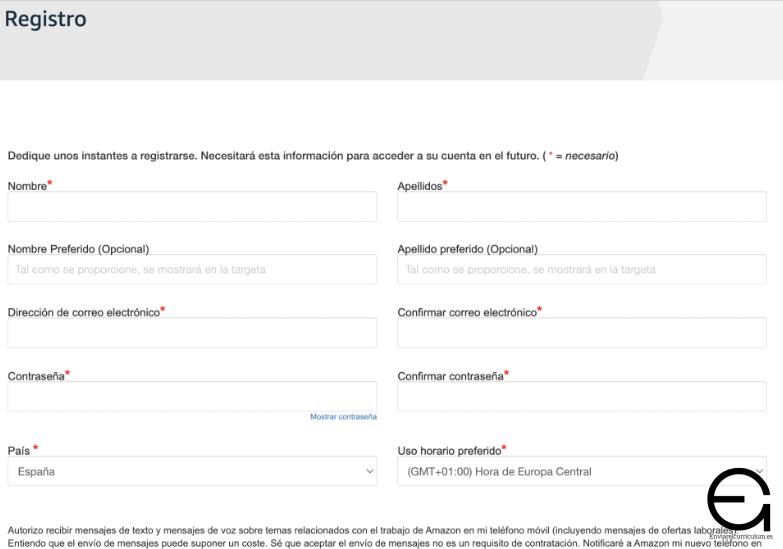Screen dimensions: 783x549
Task: Click the Nombre Preferido (Opcional) label
Action: (x=78, y=249)
